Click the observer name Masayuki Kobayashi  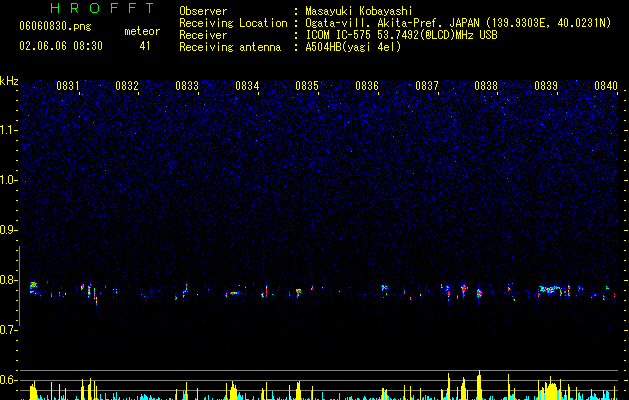[x=359, y=11]
